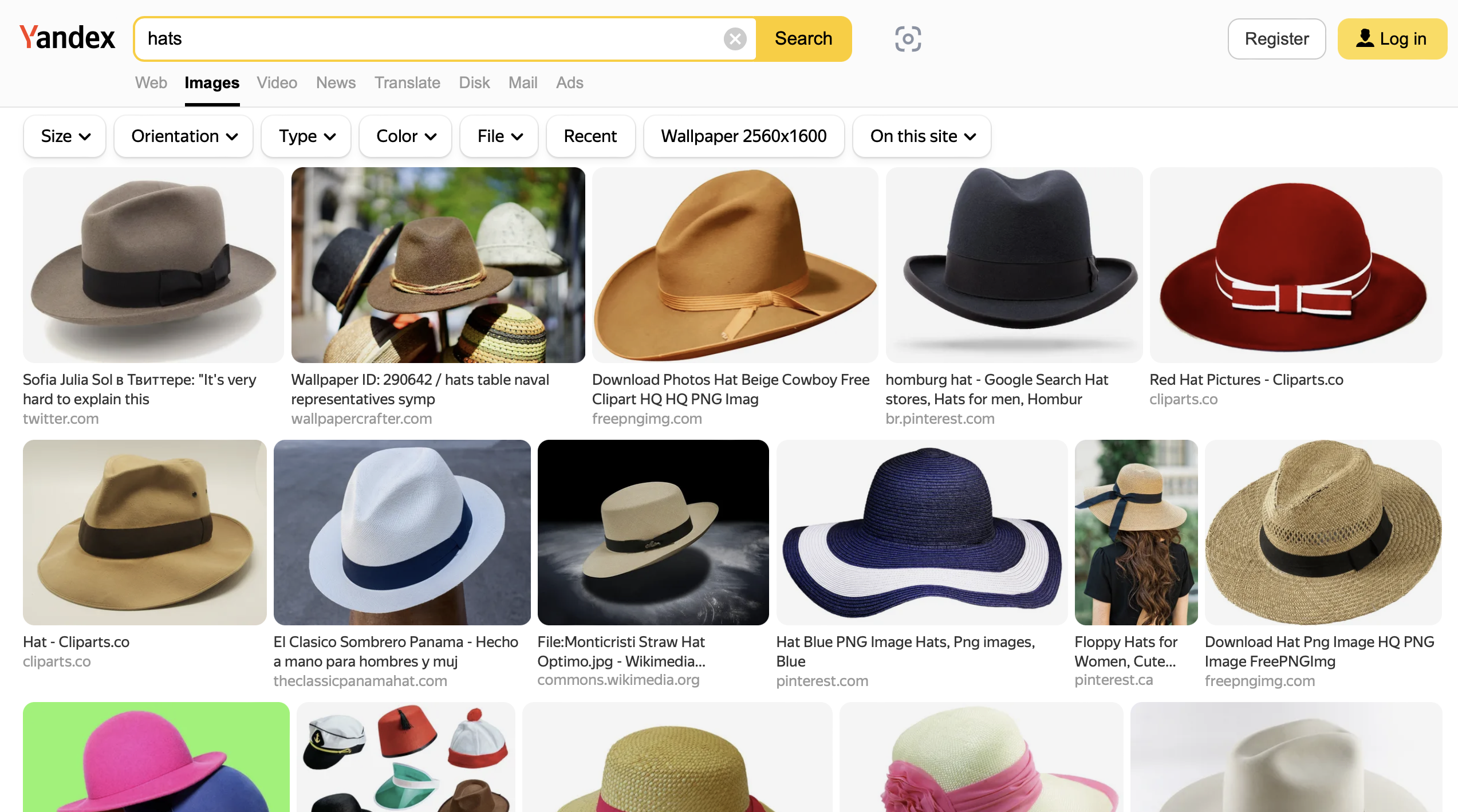Viewport: 1458px width, 812px height.
Task: Click the Hat - Cliparts.co caption
Action: click(x=76, y=642)
